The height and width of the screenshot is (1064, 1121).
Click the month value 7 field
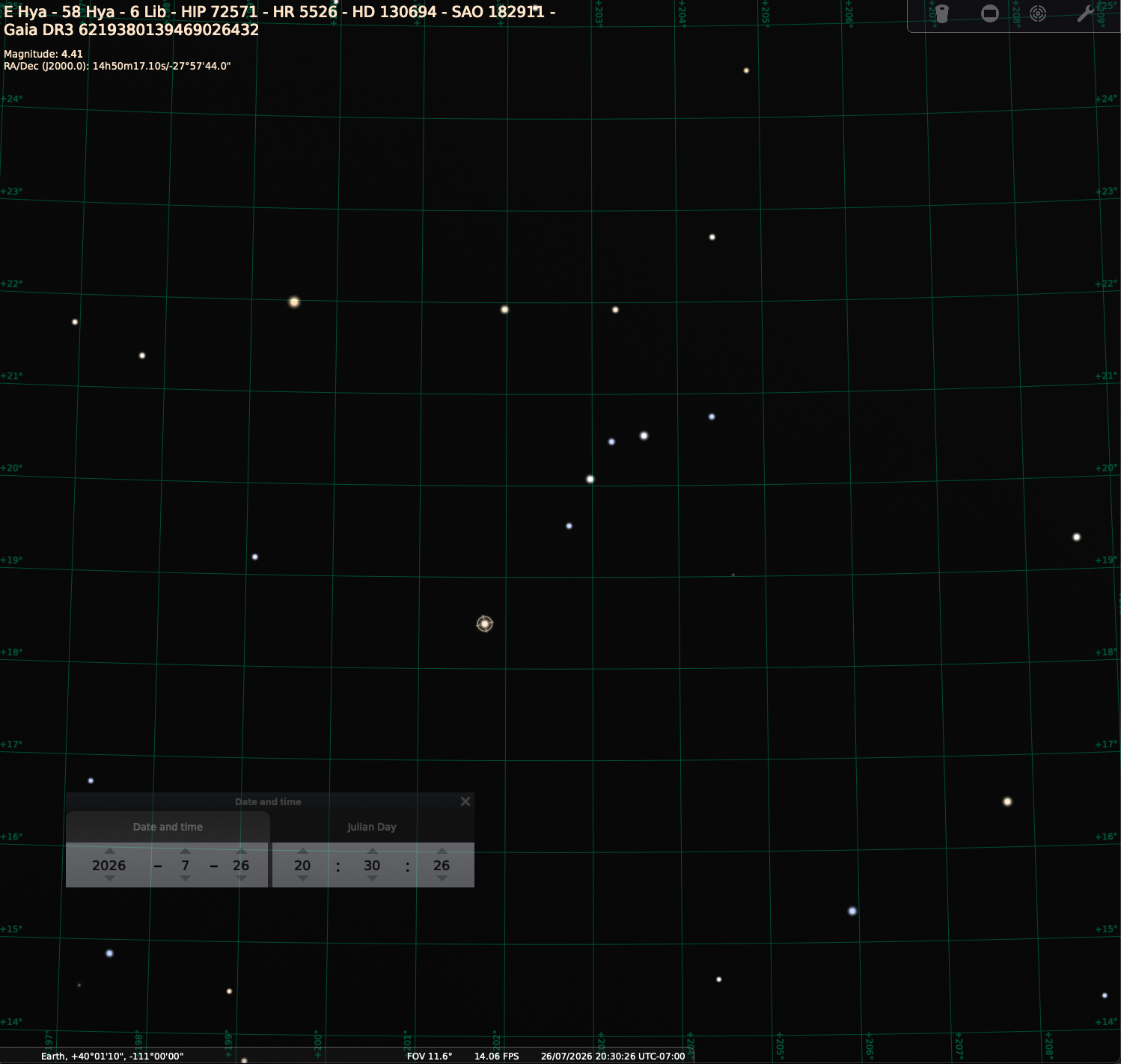point(186,865)
